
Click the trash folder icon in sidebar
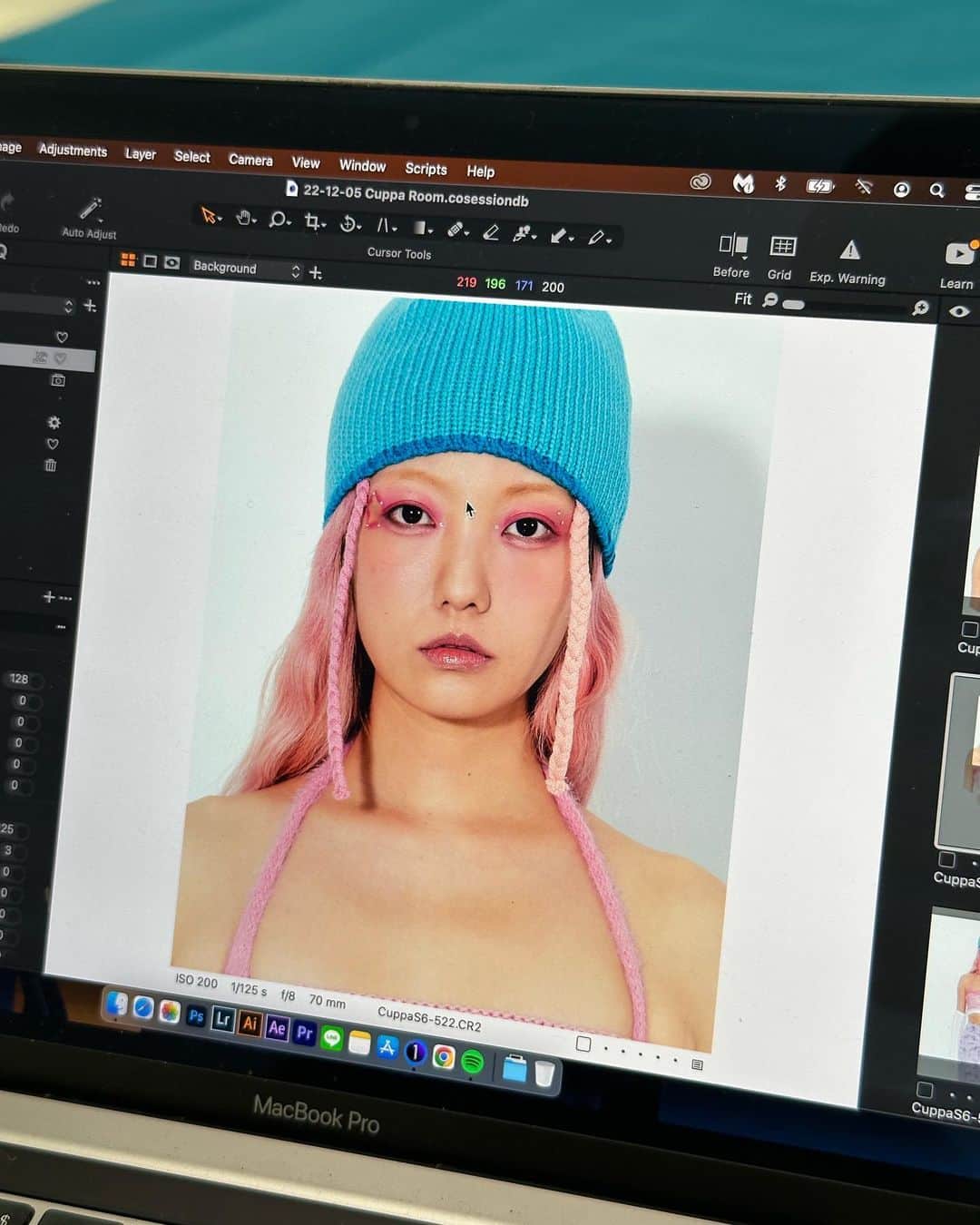[x=51, y=465]
